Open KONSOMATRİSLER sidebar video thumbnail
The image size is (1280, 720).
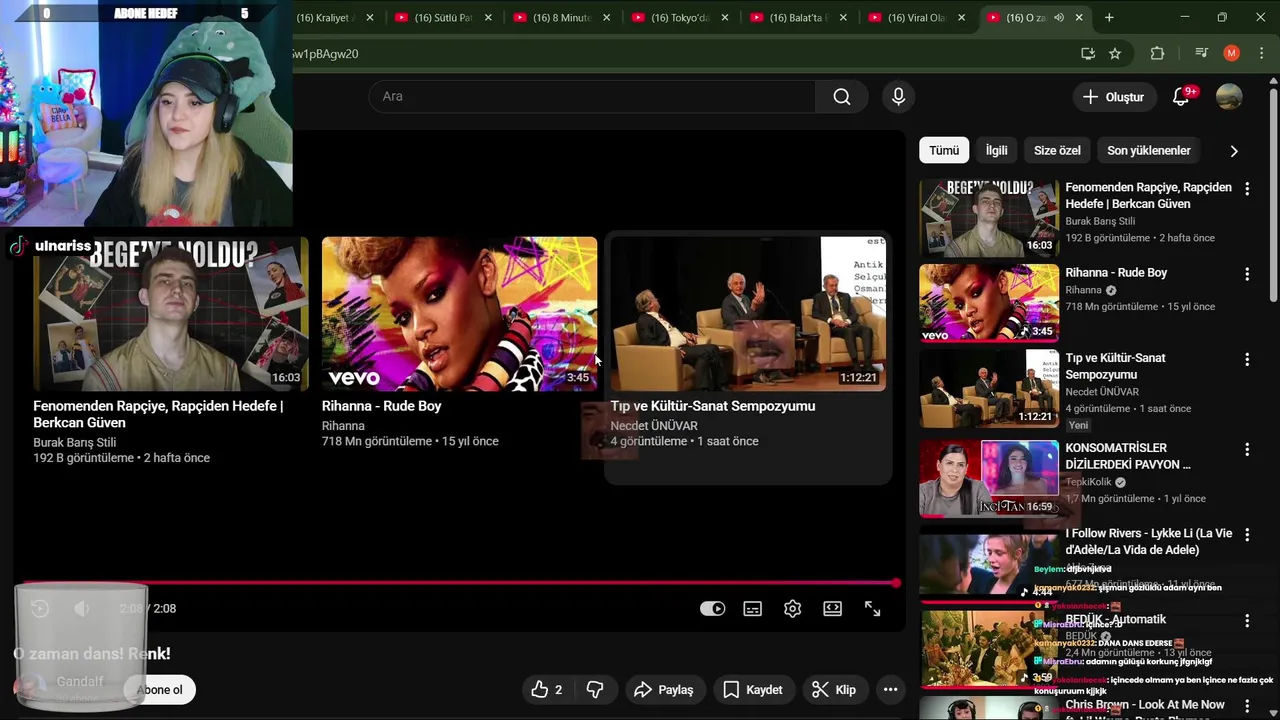(989, 479)
